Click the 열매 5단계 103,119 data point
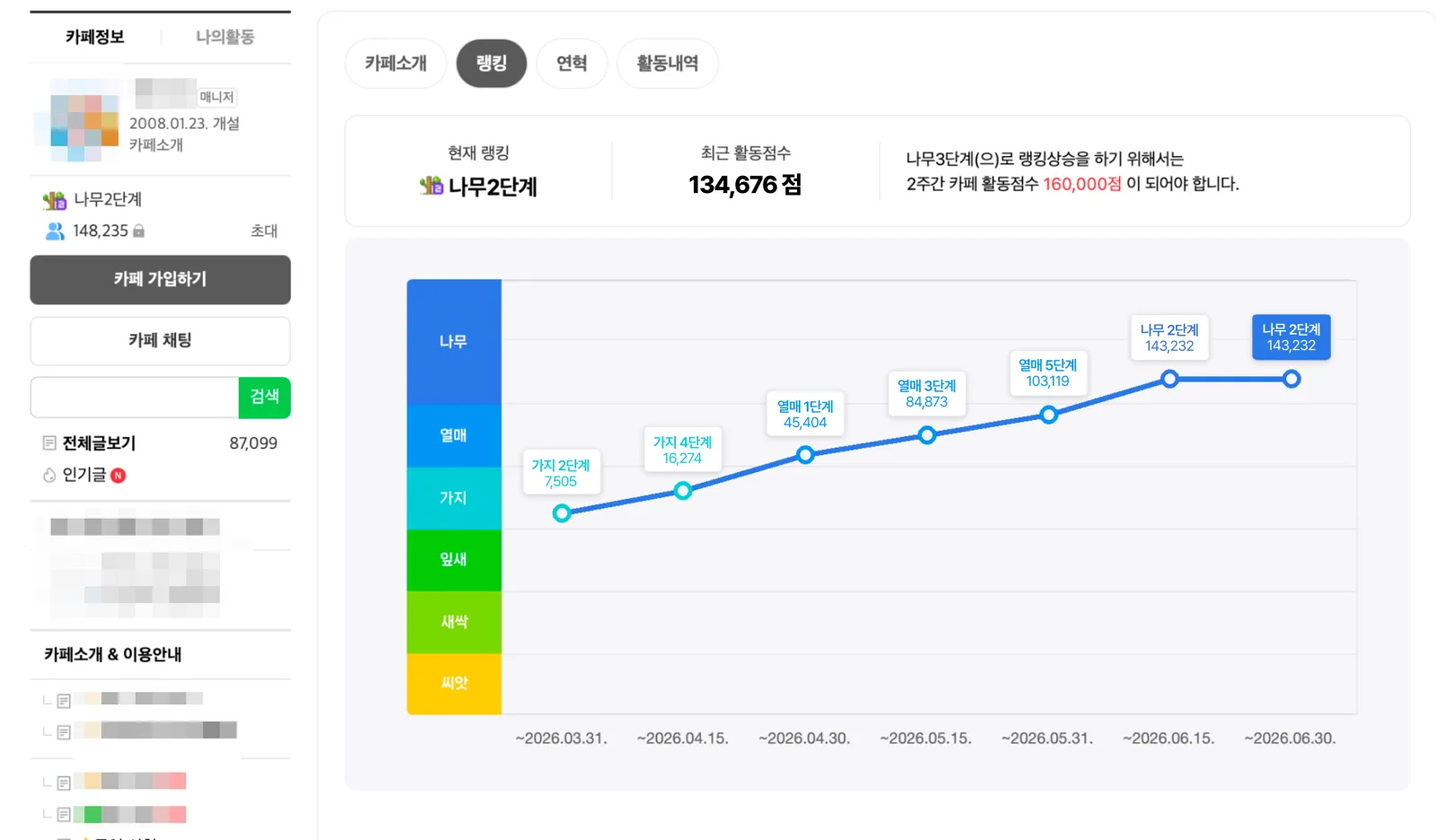The height and width of the screenshot is (840, 1436). tap(1048, 415)
